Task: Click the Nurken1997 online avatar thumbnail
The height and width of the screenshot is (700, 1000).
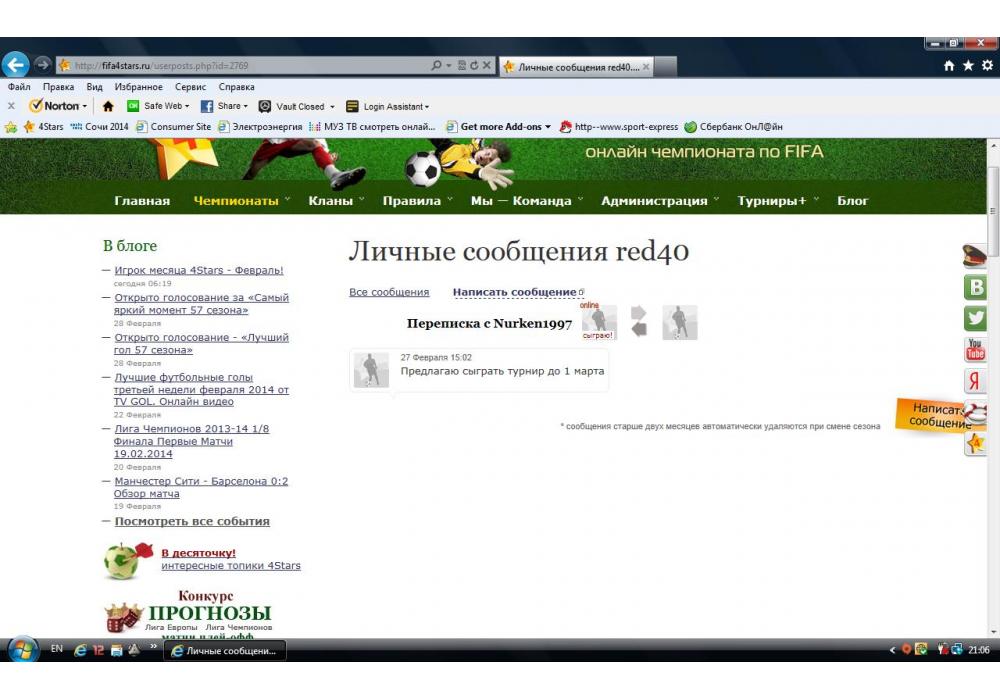Action: click(x=599, y=322)
